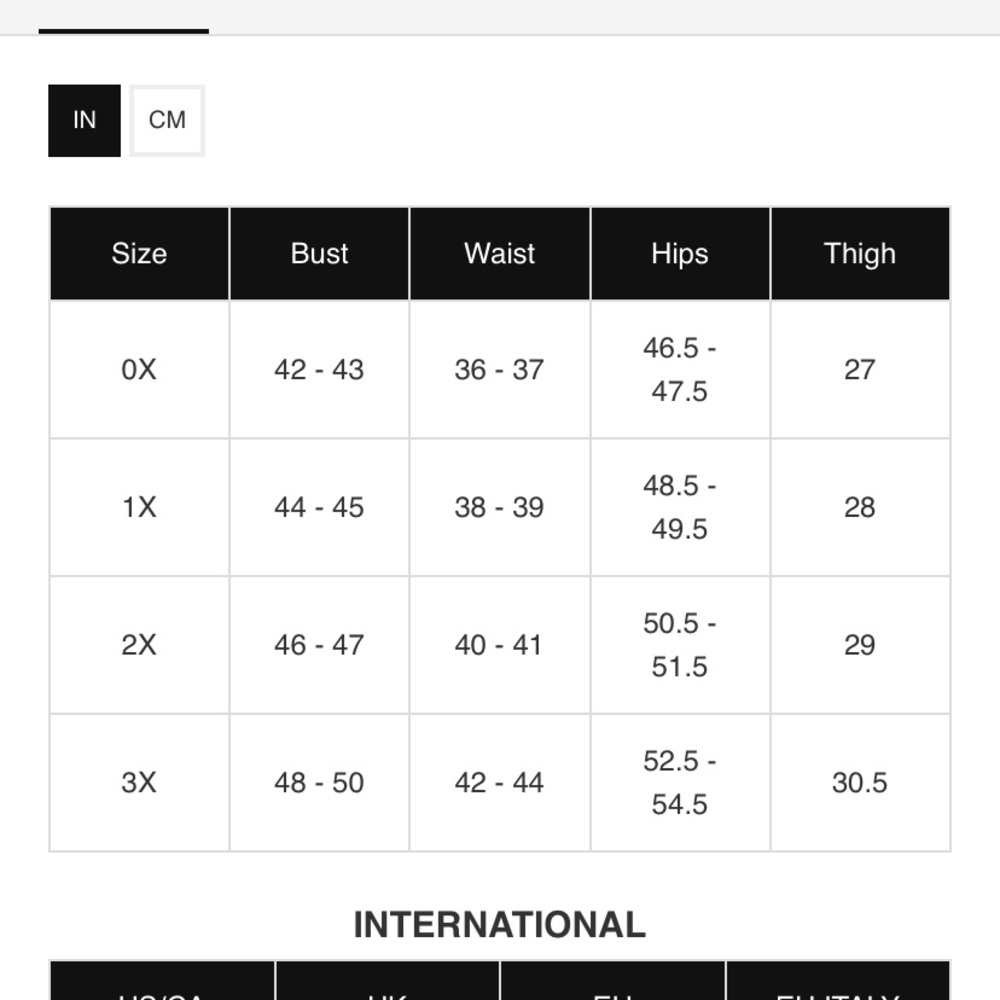Click the 30.5 thigh value
This screenshot has height=1000, width=1000.
860,783
